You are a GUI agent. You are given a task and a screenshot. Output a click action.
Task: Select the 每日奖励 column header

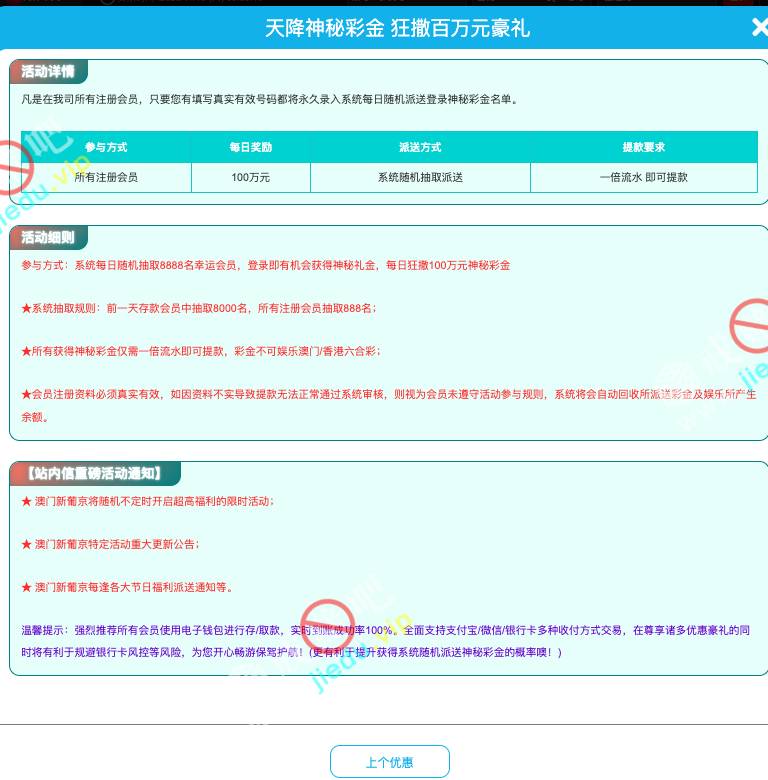pos(250,147)
